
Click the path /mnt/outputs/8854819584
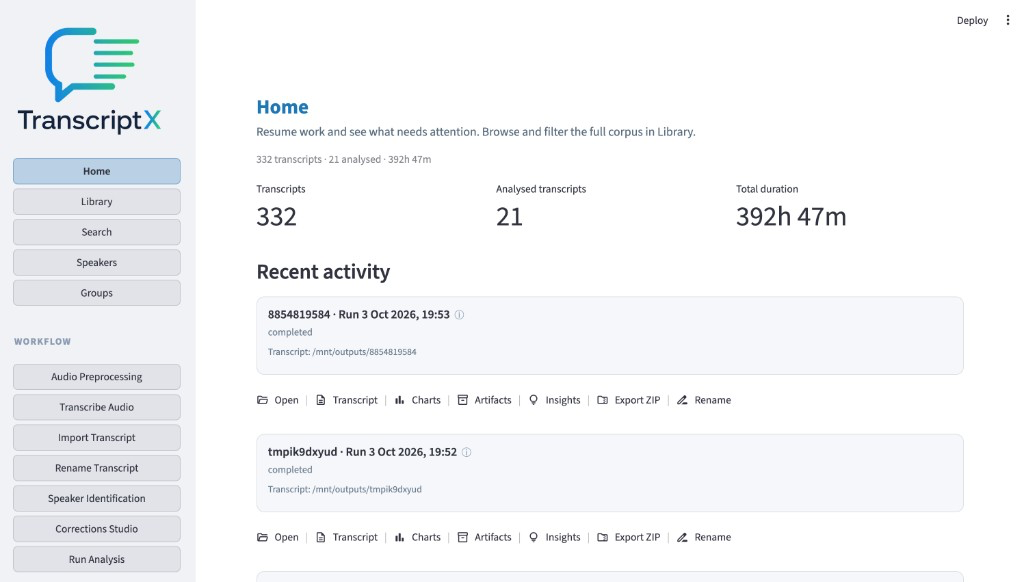[364, 351]
